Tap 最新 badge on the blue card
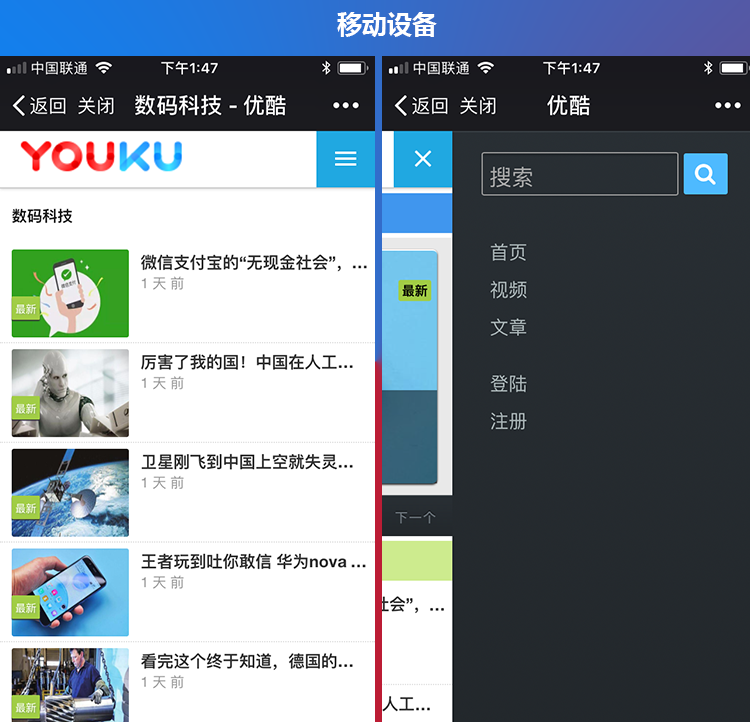Image resolution: width=750 pixels, height=722 pixels. click(415, 290)
